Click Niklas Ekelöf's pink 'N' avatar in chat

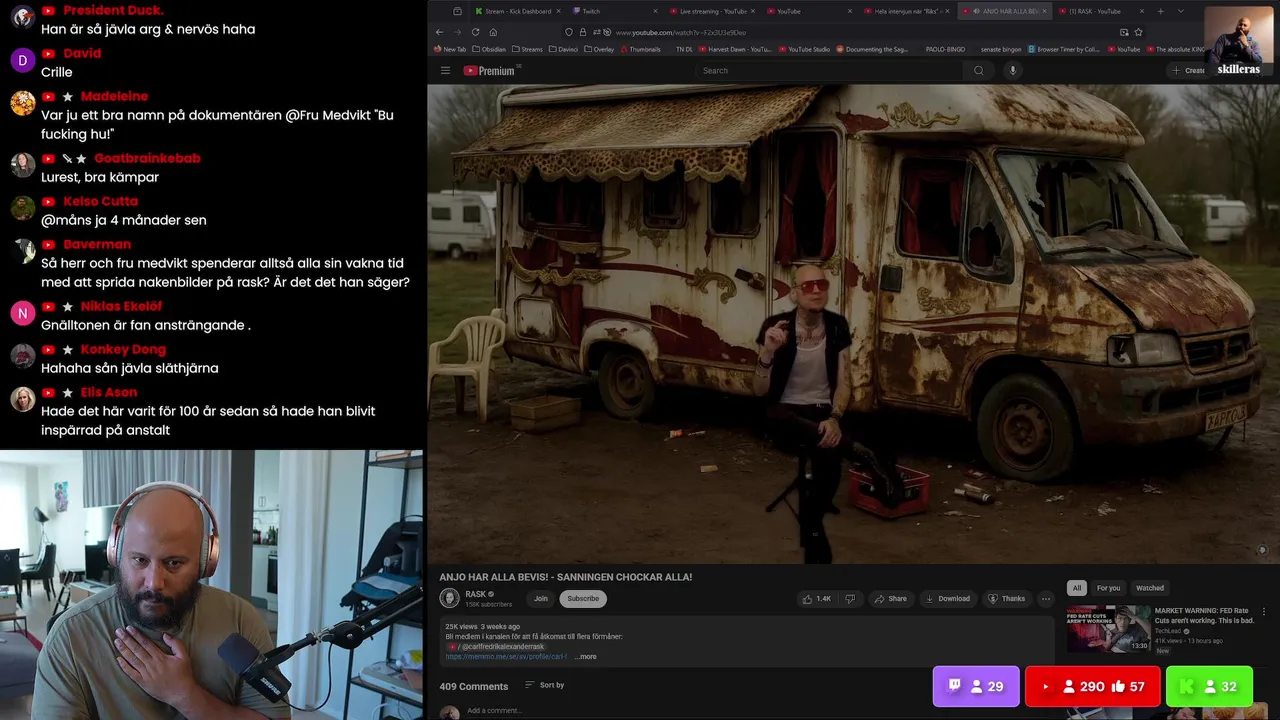23,314
